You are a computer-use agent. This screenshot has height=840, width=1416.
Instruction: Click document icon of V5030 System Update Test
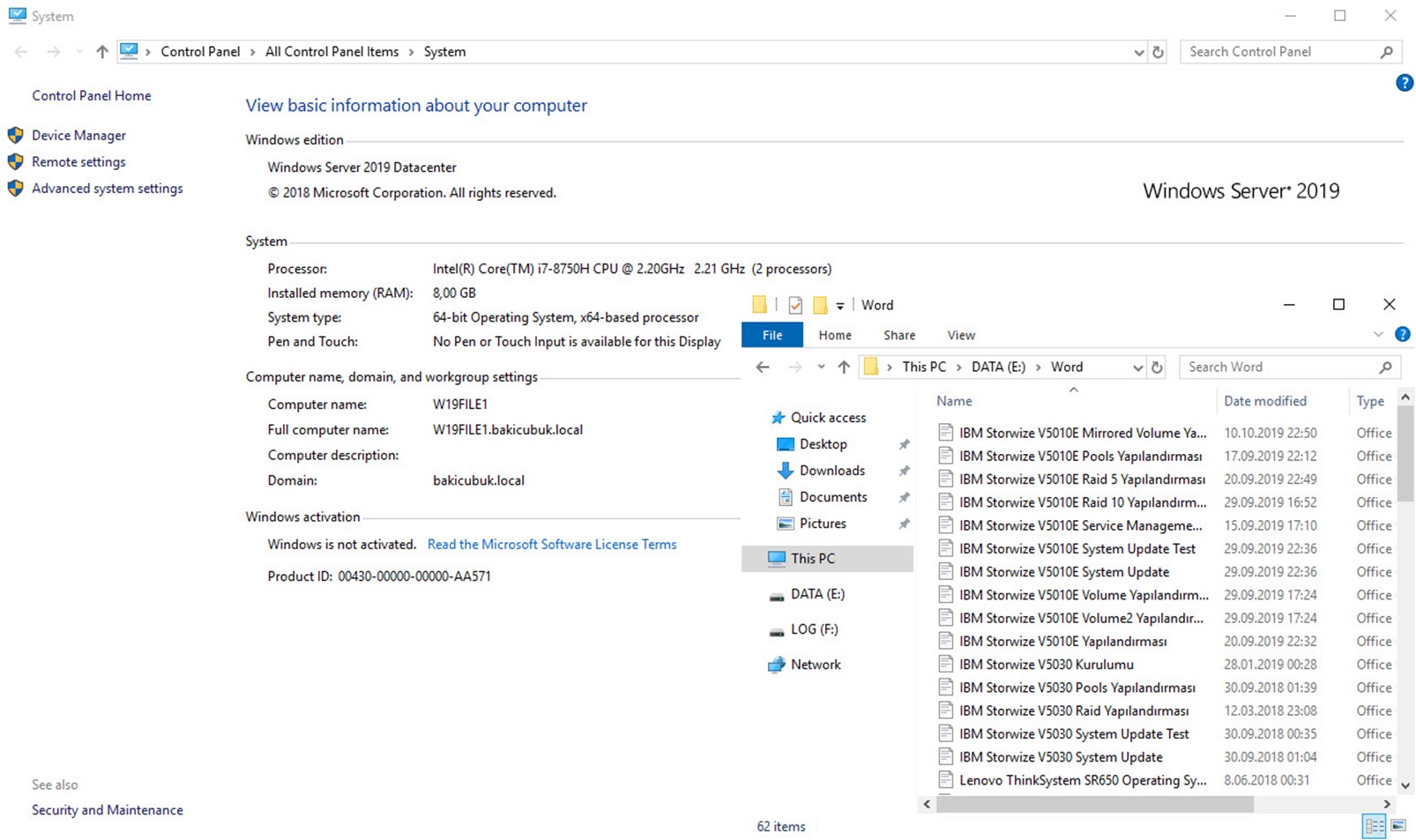[945, 733]
